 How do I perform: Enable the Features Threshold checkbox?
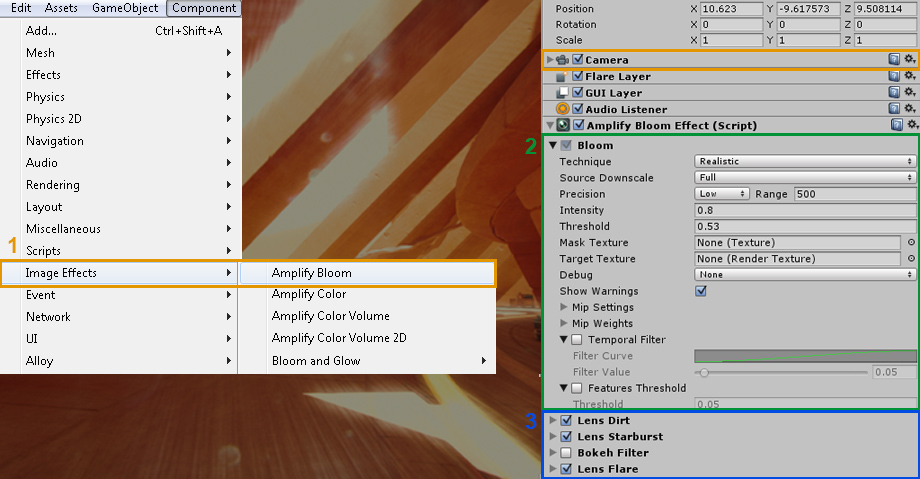point(577,388)
